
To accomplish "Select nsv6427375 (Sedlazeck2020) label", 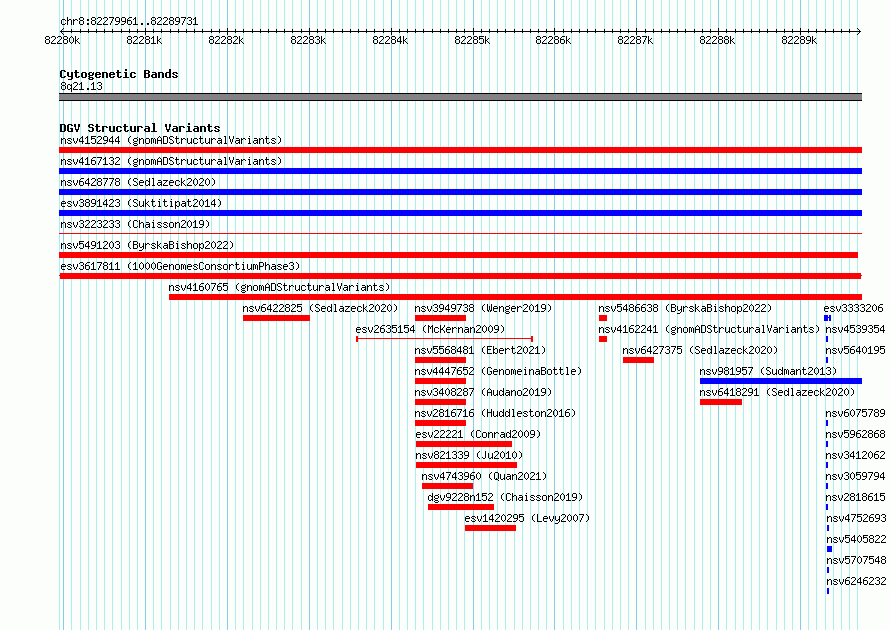I will coord(700,350).
